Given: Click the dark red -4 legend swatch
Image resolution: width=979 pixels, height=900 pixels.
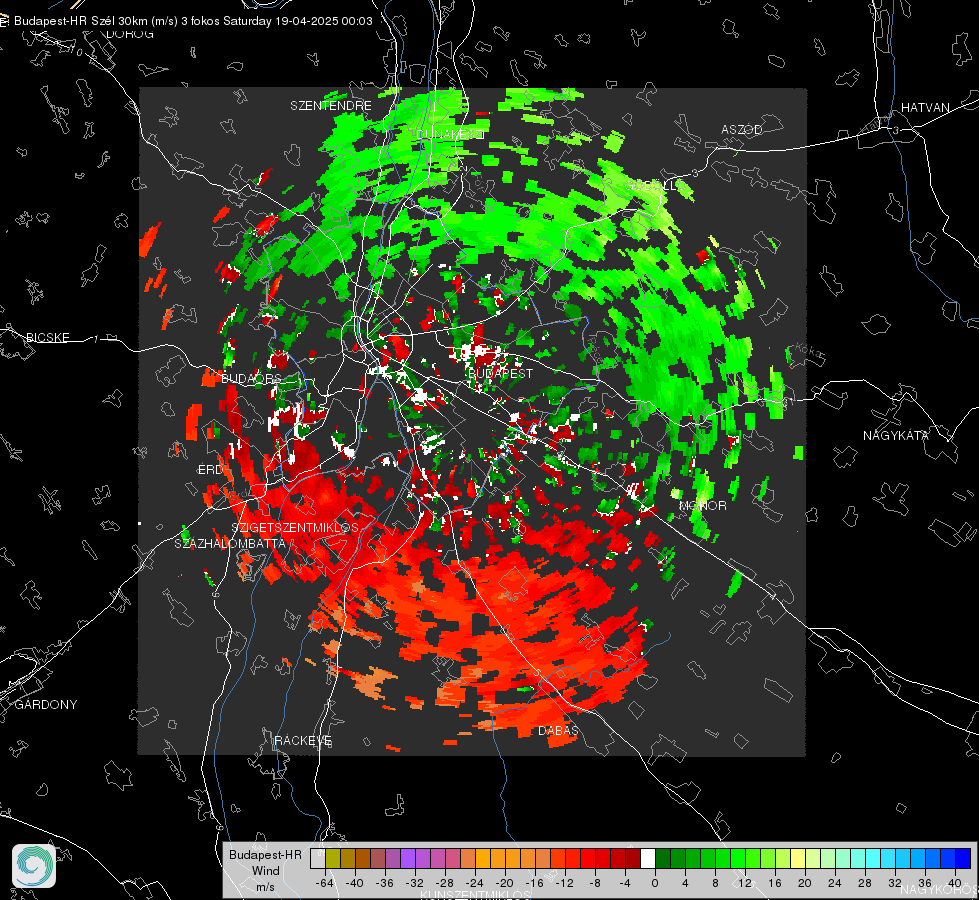Looking at the screenshot, I should 633,858.
